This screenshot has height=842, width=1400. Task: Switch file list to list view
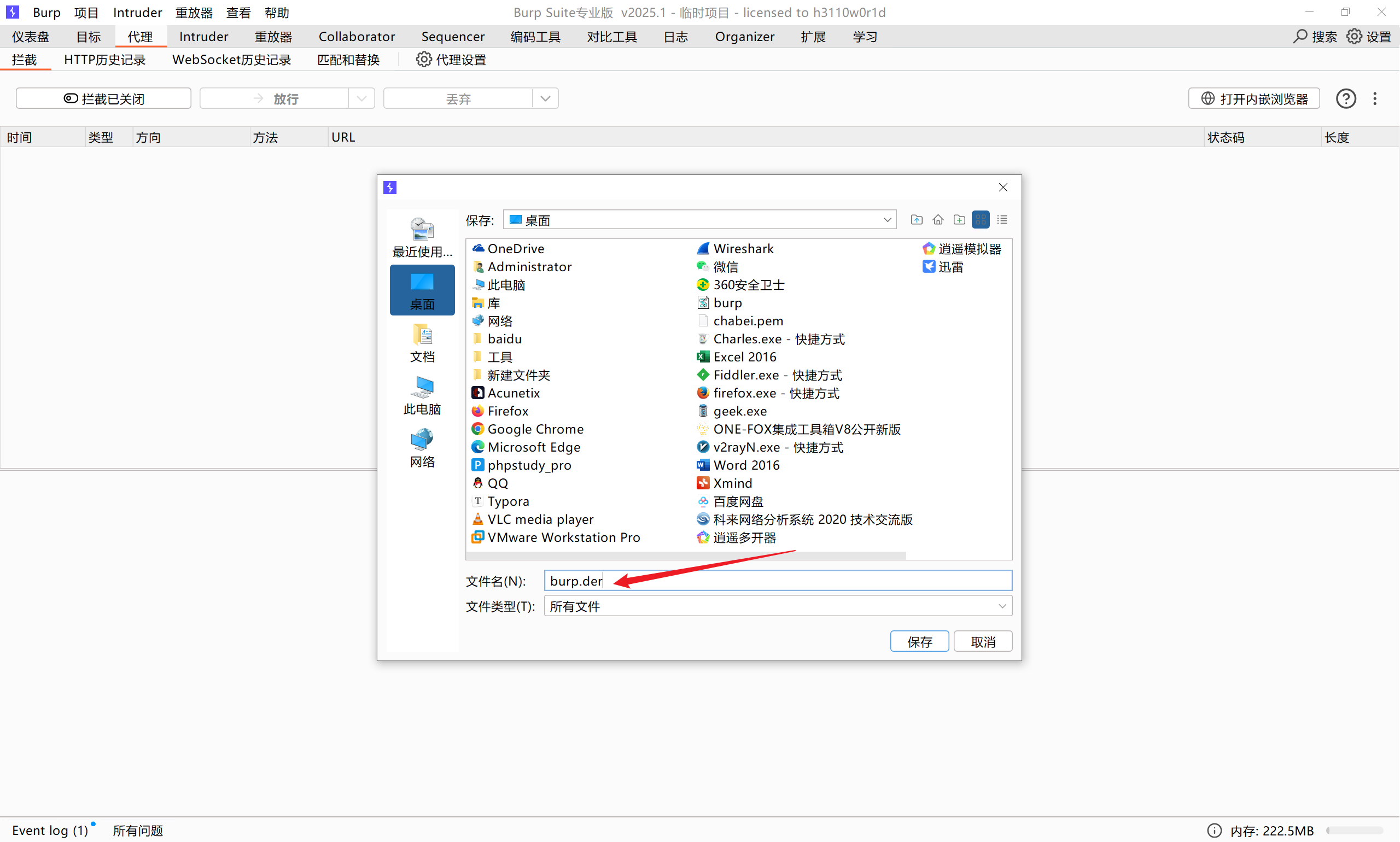click(1002, 220)
